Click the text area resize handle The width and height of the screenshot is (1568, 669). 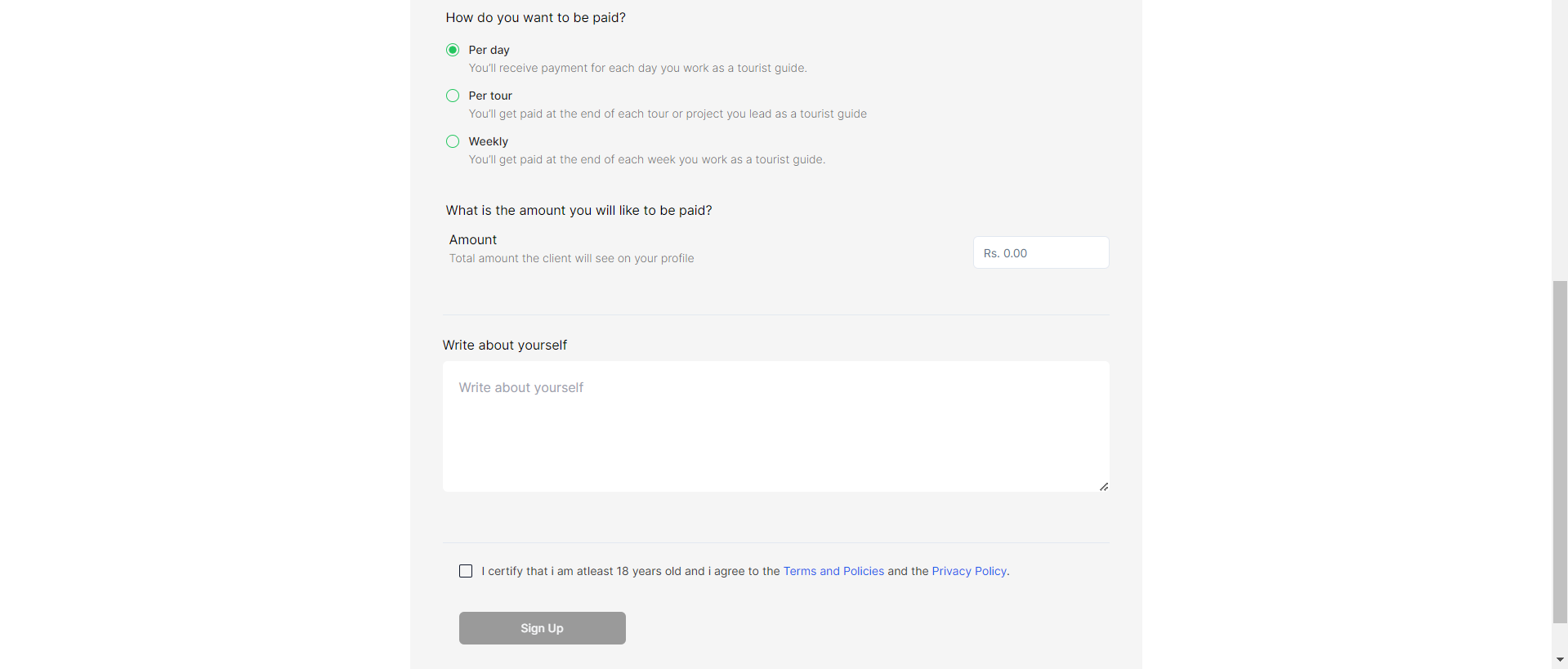tap(1104, 487)
